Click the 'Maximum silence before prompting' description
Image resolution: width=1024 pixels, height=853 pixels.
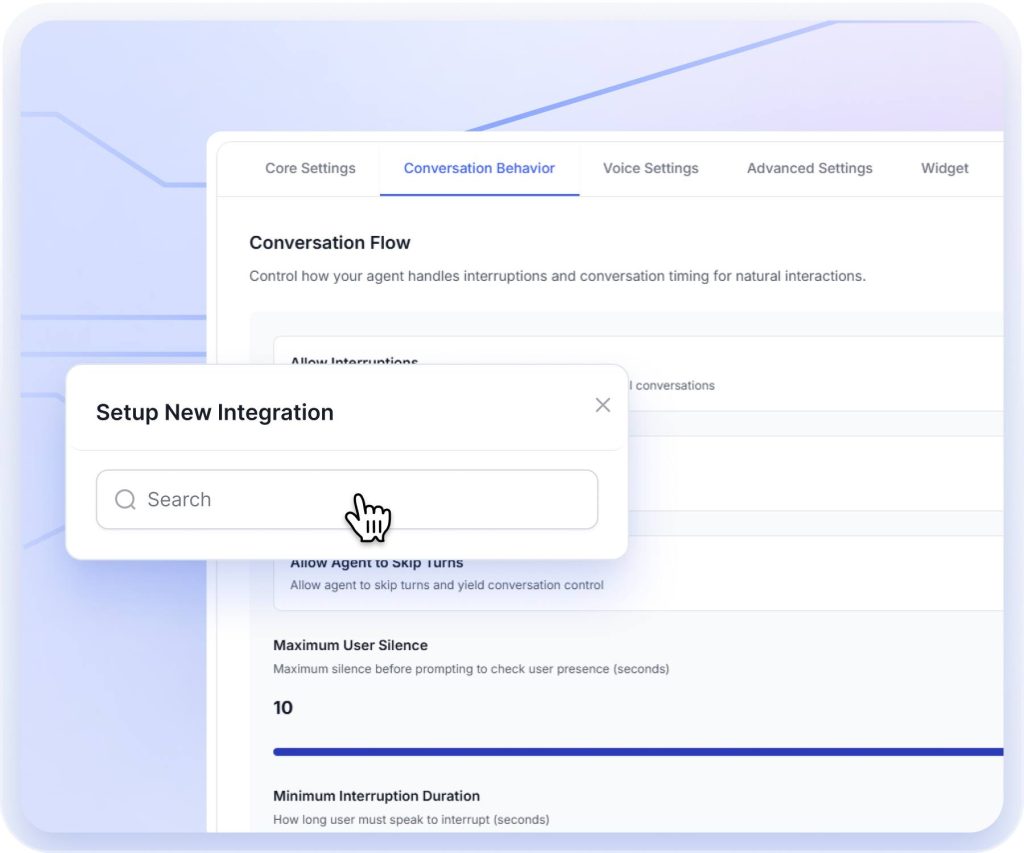(x=471, y=668)
